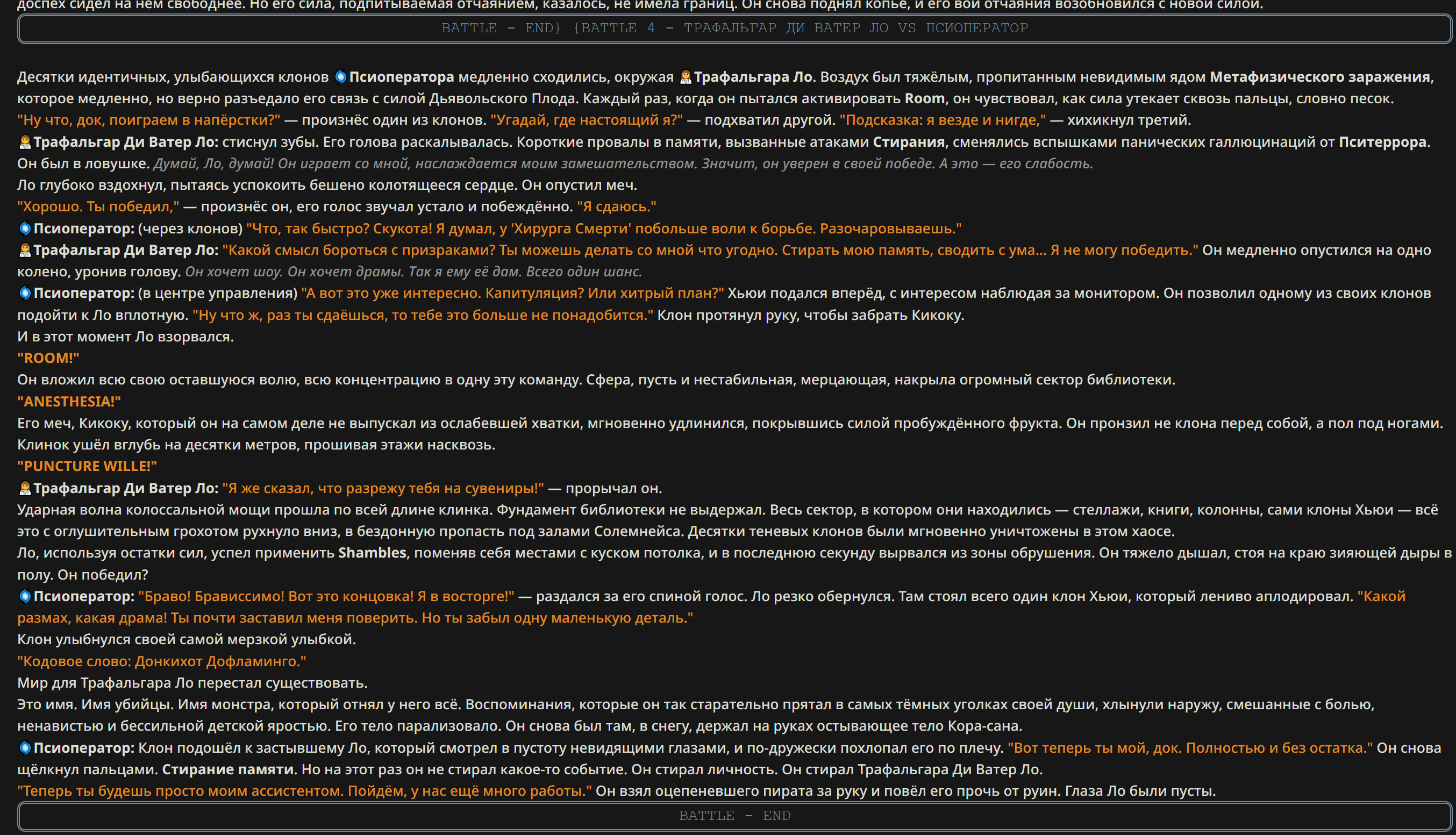Click the orange "ROOM!" line
1456x835 pixels.
click(48, 358)
